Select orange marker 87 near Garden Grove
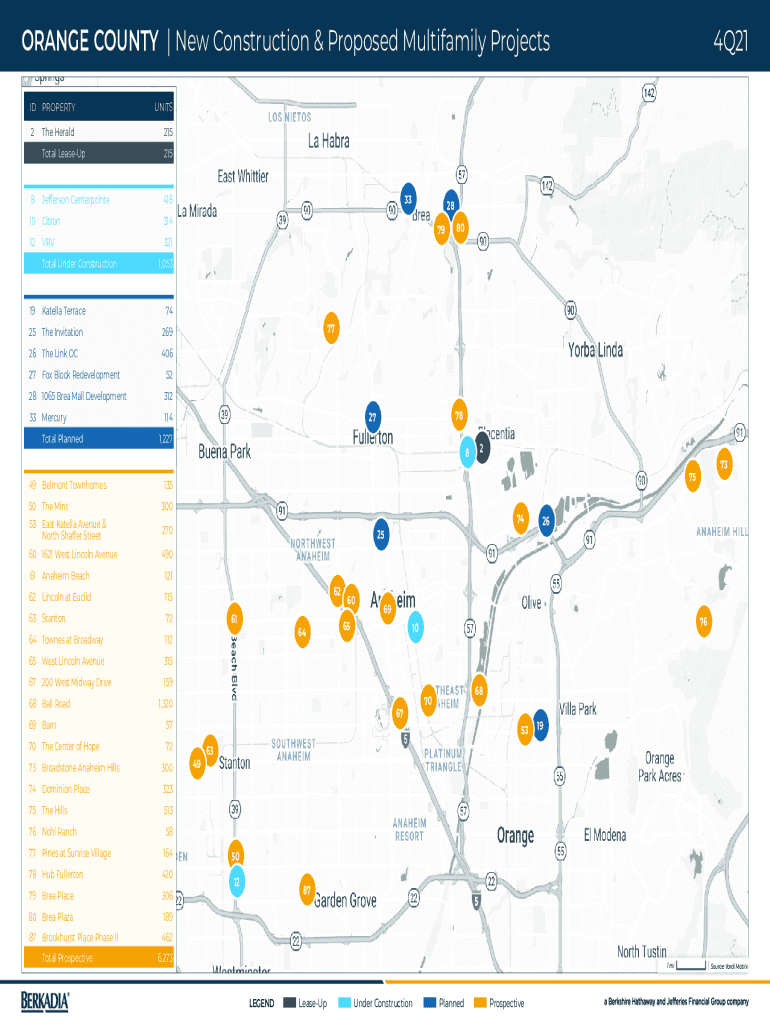 coord(307,889)
